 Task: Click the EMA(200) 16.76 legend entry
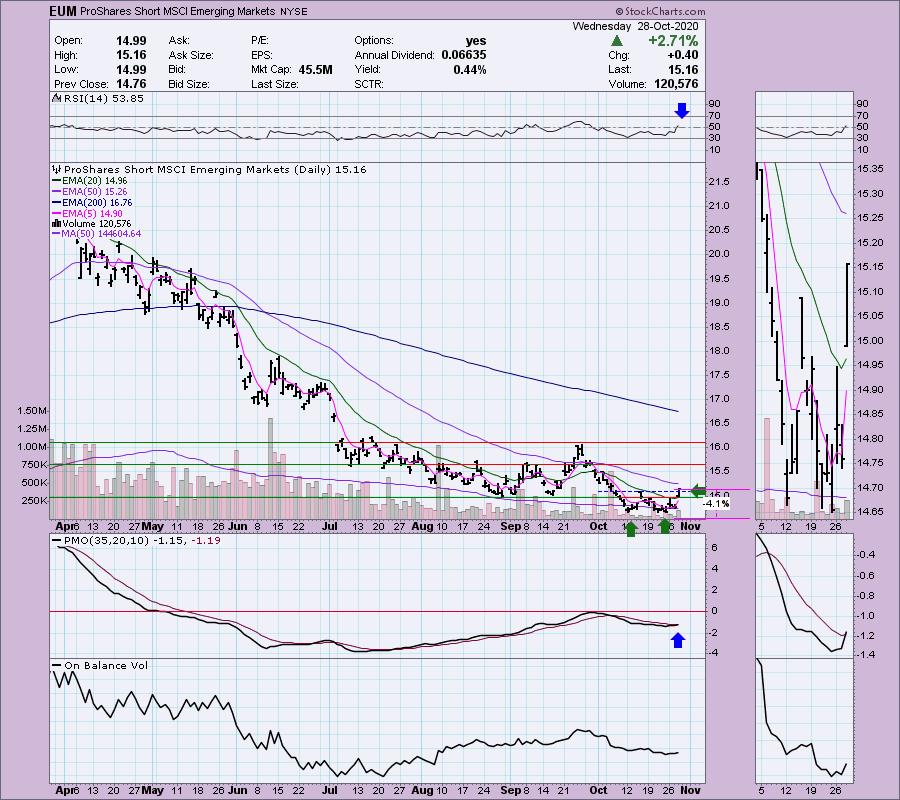click(92, 202)
